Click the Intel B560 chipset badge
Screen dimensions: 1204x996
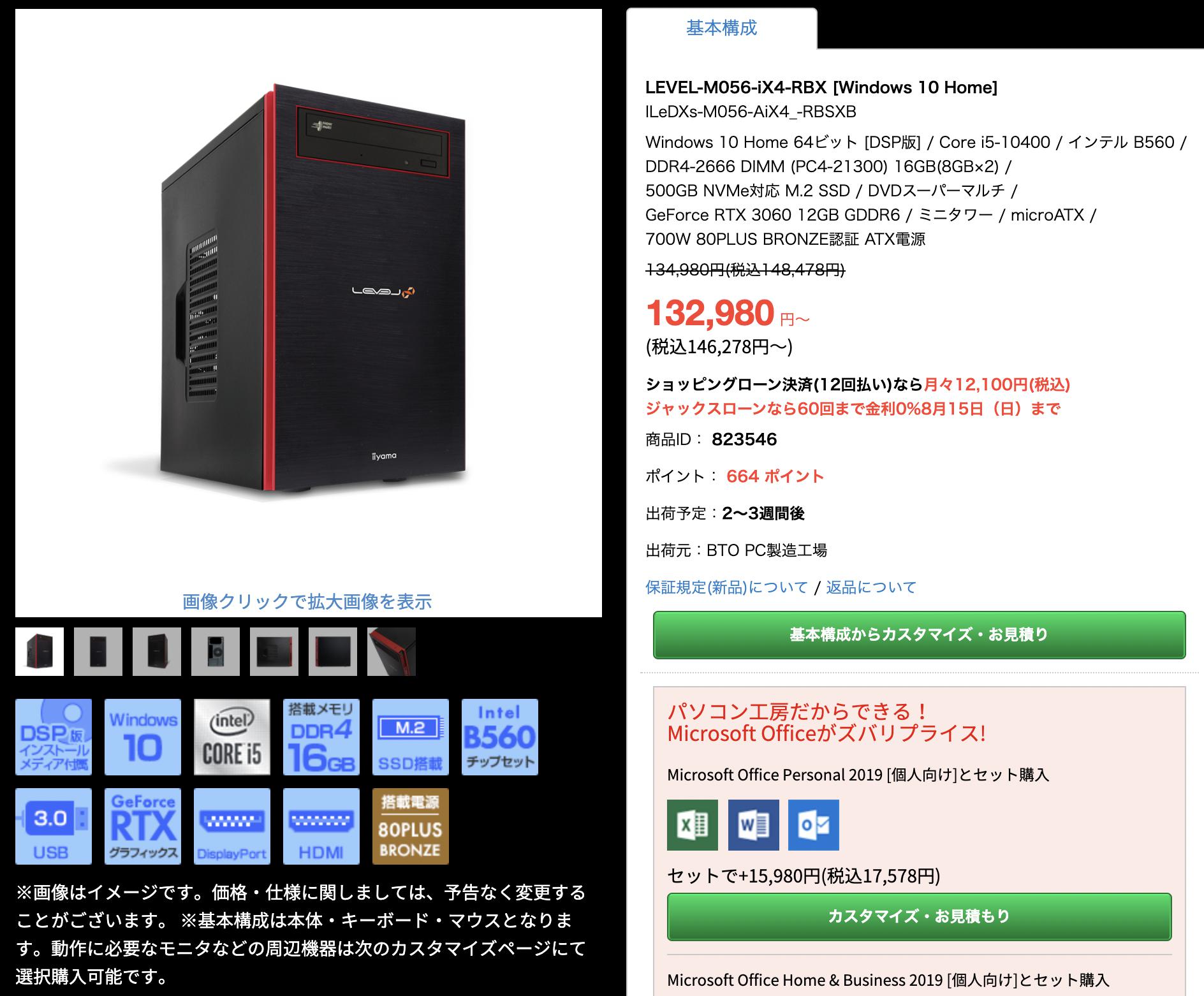click(x=500, y=736)
